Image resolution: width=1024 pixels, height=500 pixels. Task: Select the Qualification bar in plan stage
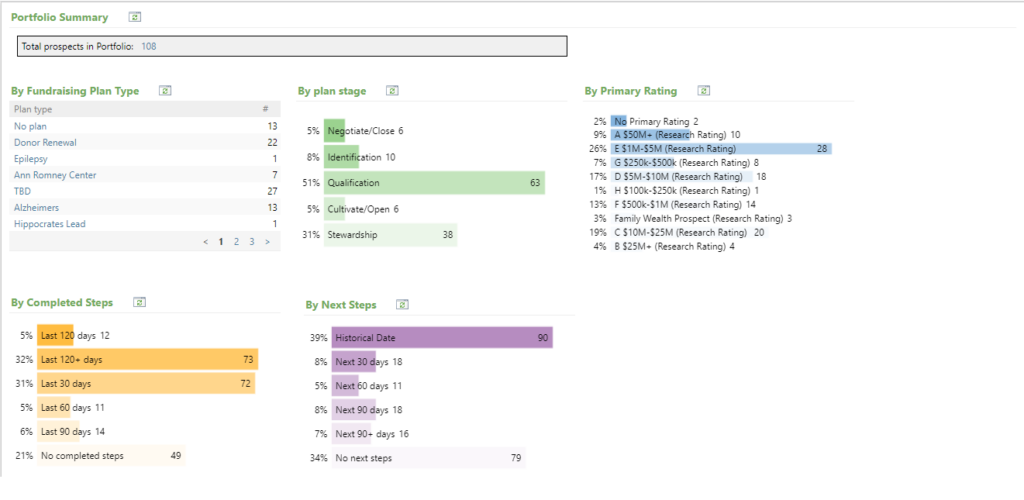(434, 183)
